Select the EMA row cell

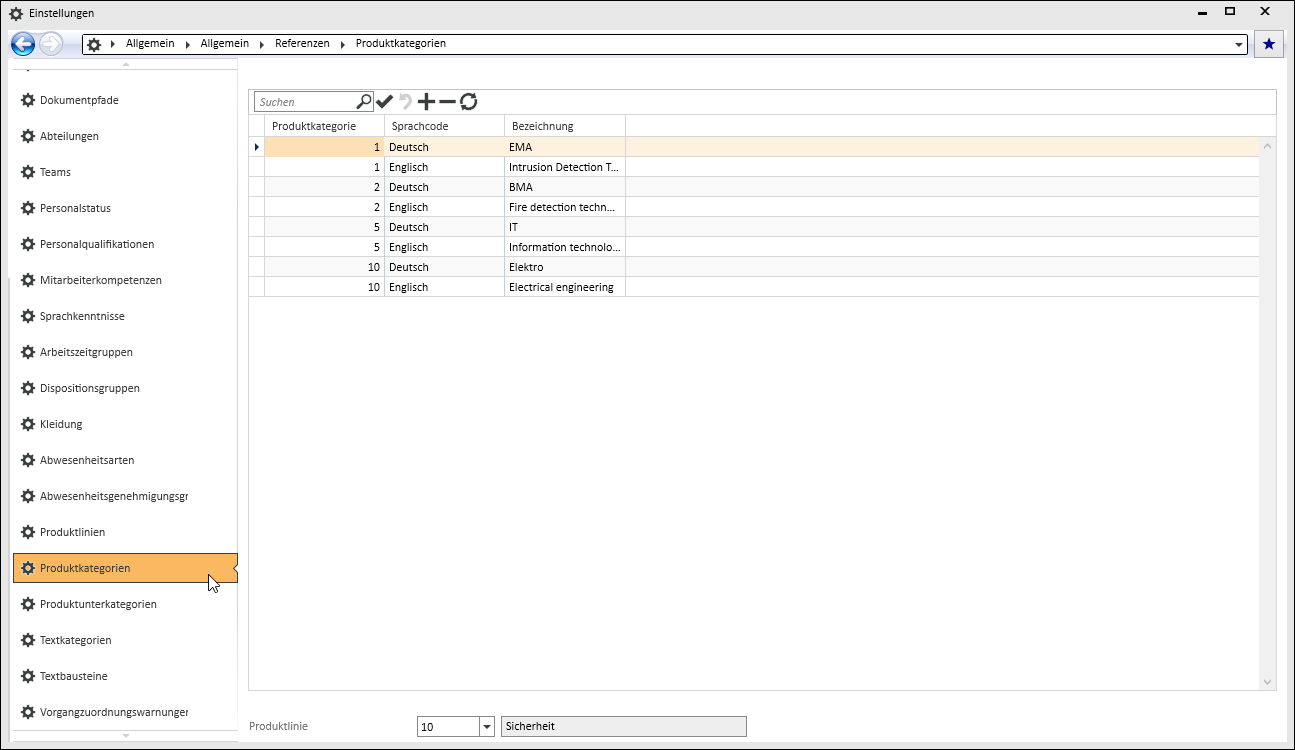[x=565, y=147]
